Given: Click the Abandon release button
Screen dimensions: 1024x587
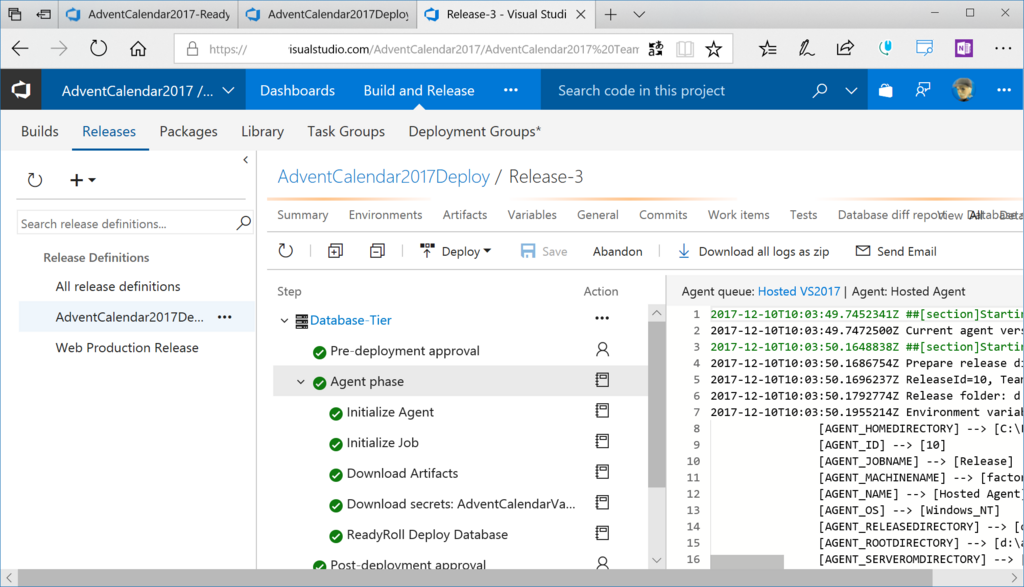Looking at the screenshot, I should [618, 251].
